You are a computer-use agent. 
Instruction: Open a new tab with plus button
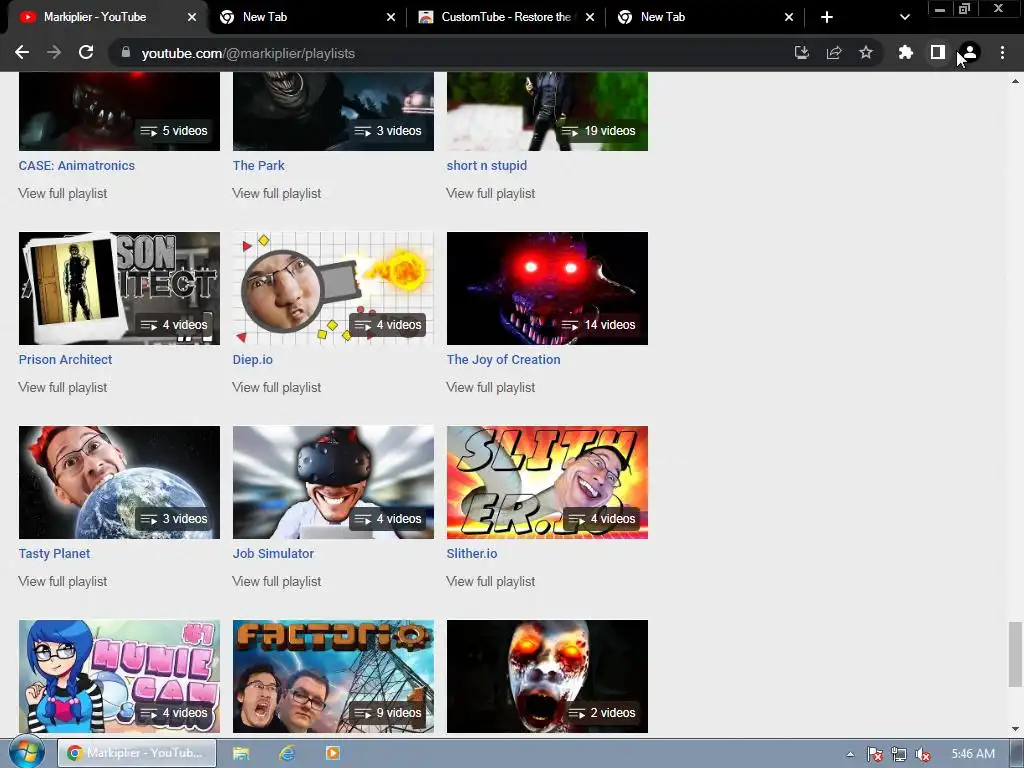point(827,17)
